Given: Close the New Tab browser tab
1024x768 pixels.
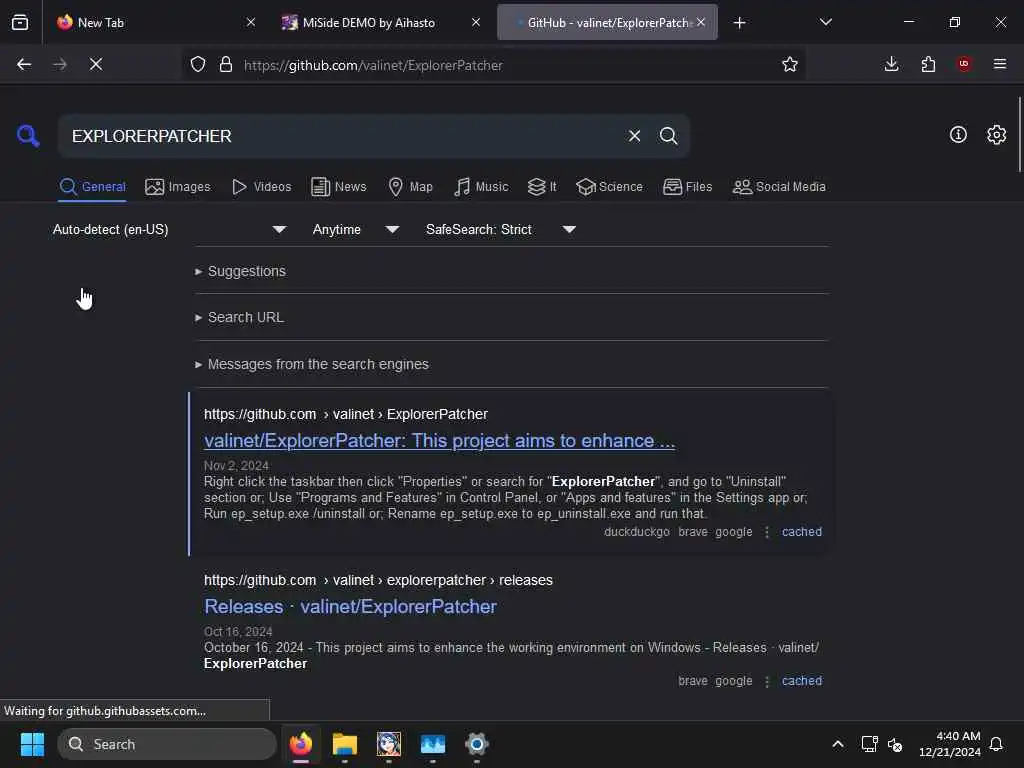Looking at the screenshot, I should (x=251, y=22).
